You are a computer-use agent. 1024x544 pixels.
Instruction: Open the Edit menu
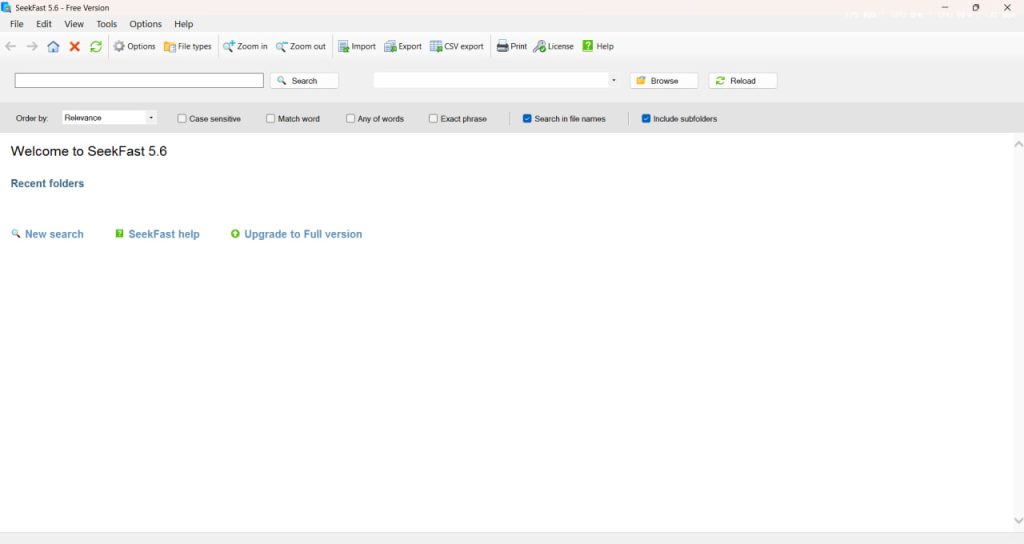[x=44, y=24]
